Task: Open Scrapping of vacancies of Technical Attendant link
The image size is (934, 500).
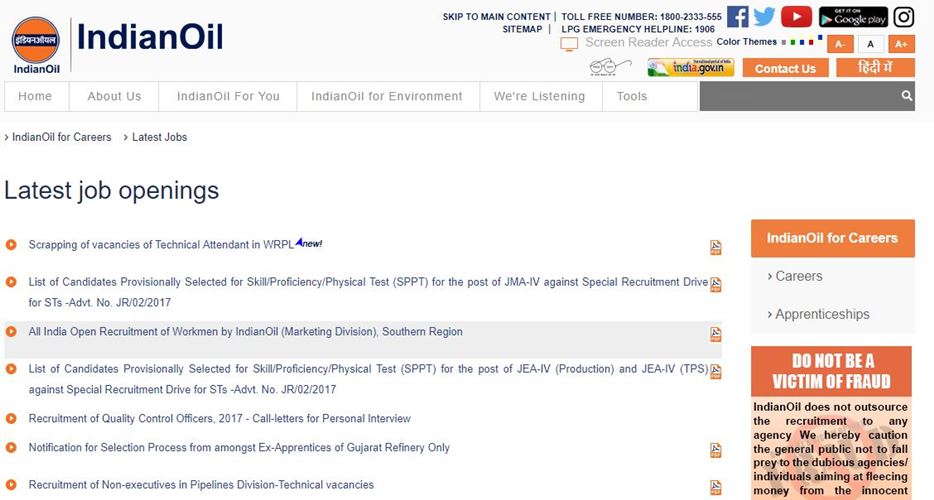Action: [x=161, y=244]
